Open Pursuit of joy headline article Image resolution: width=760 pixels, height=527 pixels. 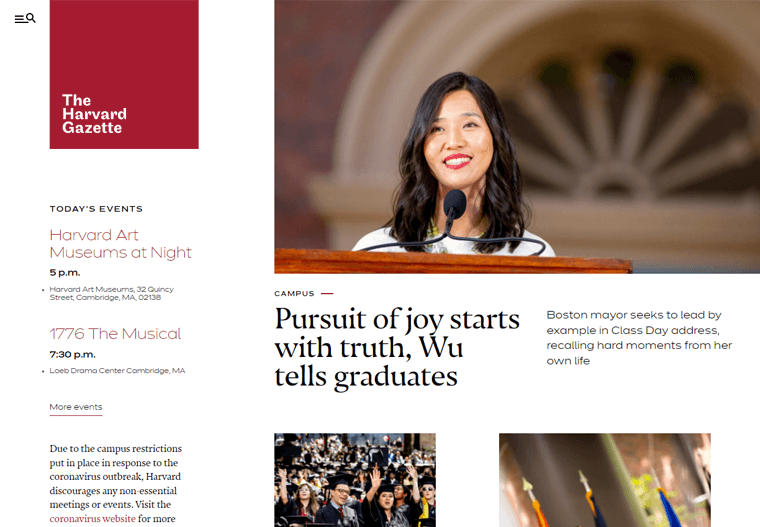coord(397,347)
